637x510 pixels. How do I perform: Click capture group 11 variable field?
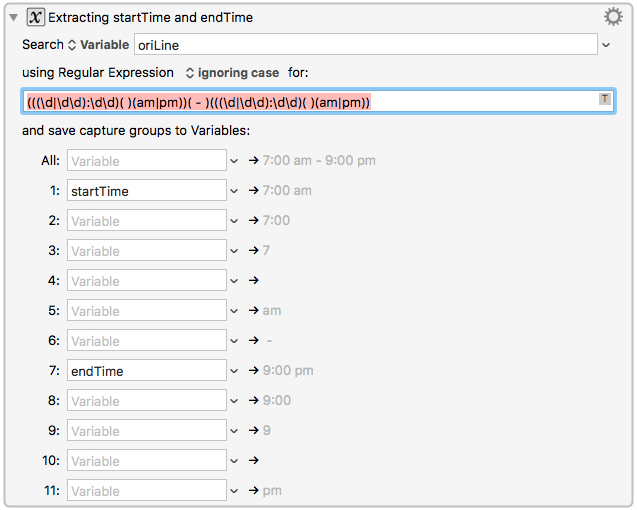[x=146, y=491]
